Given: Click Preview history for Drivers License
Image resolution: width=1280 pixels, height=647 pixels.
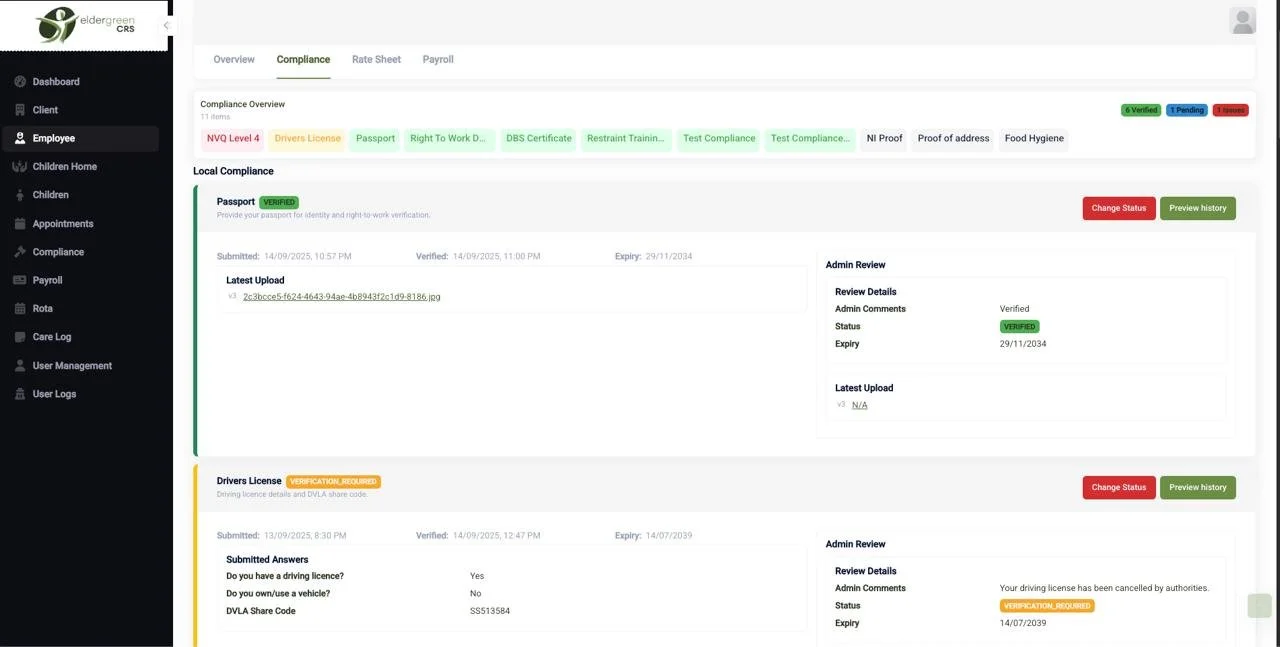Looking at the screenshot, I should coord(1198,487).
